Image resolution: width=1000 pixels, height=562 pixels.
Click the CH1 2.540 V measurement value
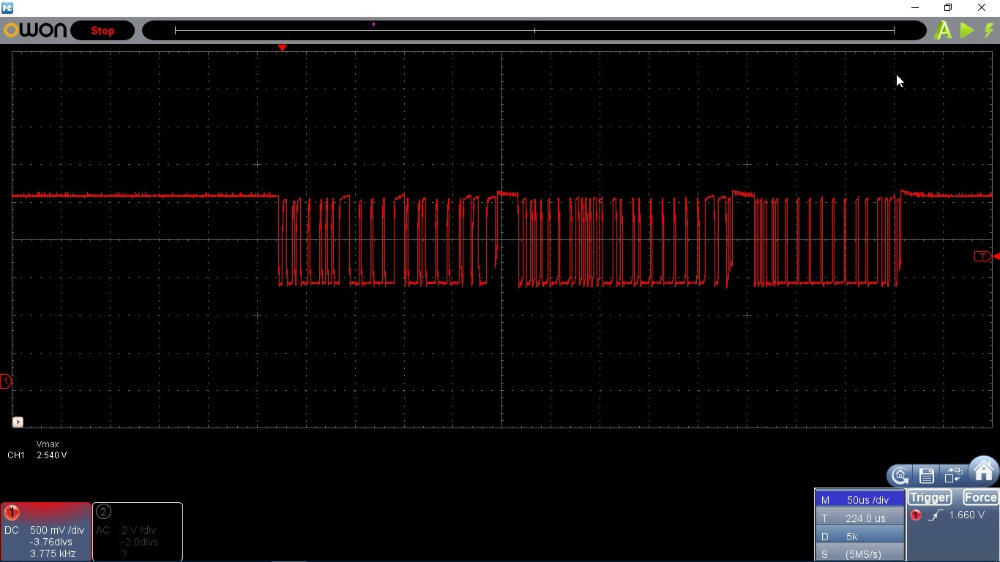point(52,455)
